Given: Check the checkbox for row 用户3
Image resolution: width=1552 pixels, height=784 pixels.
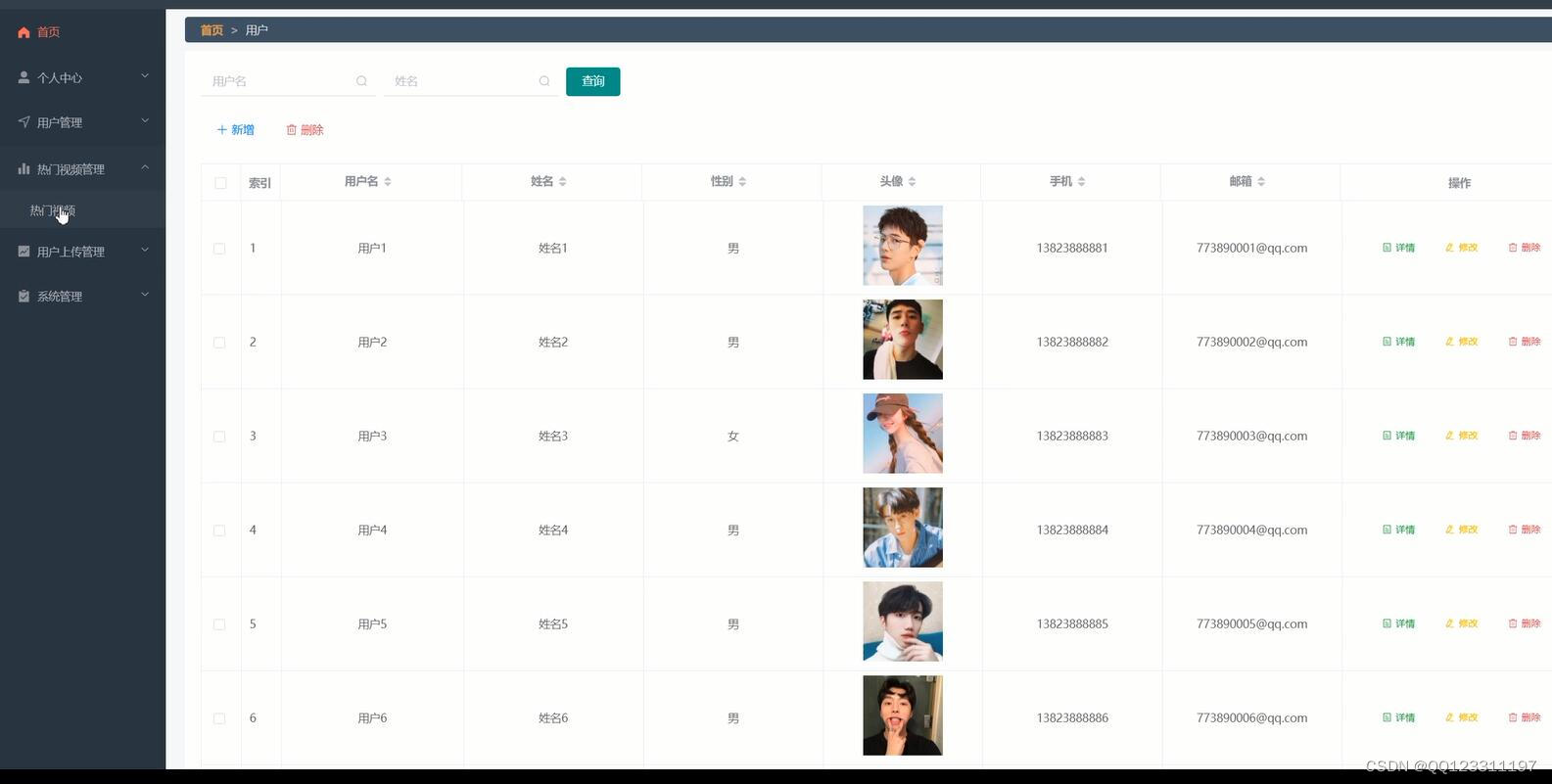Looking at the screenshot, I should (x=219, y=437).
